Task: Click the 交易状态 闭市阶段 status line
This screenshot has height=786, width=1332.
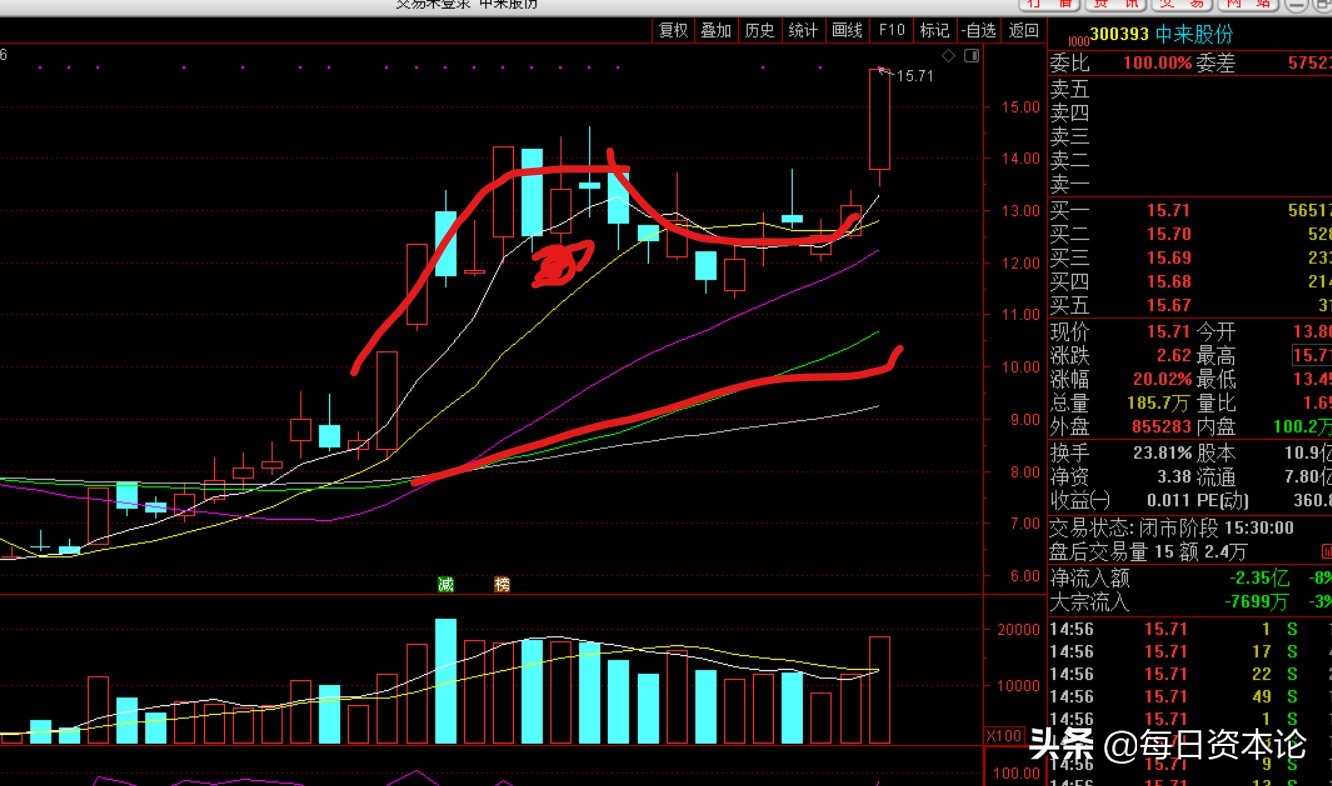Action: 1171,528
